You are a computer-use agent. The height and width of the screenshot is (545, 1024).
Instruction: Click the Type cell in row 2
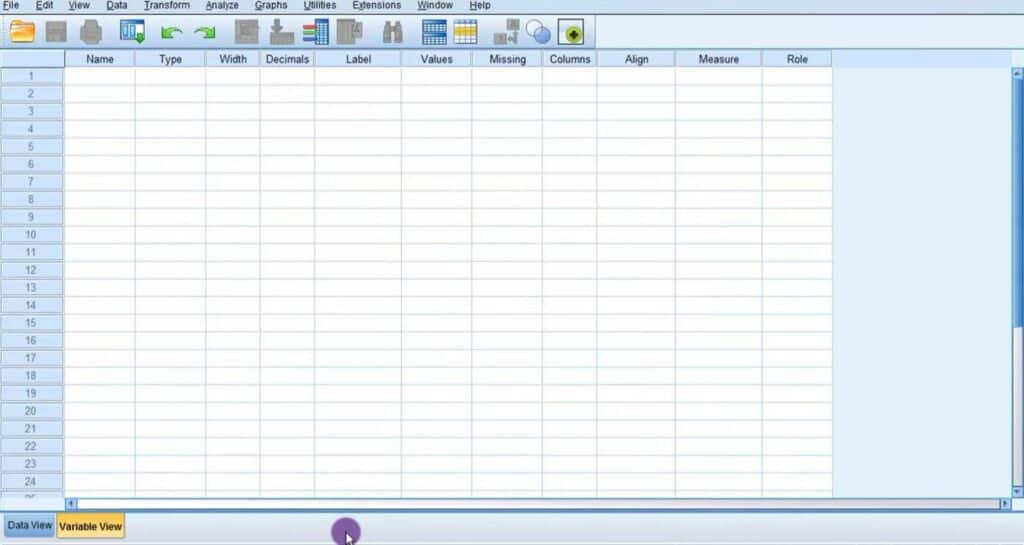point(170,93)
